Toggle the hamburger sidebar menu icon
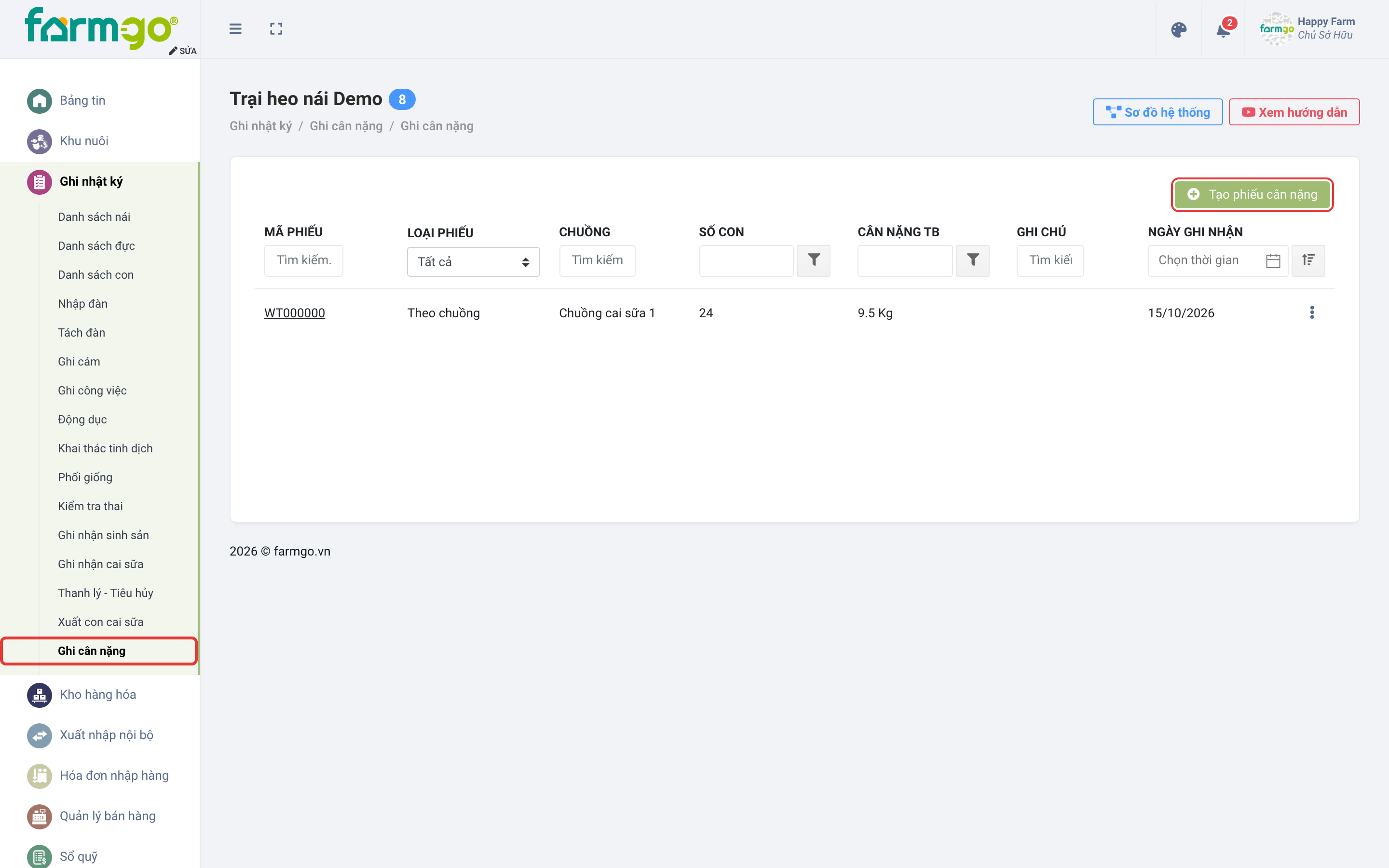The height and width of the screenshot is (868, 1389). [x=235, y=29]
